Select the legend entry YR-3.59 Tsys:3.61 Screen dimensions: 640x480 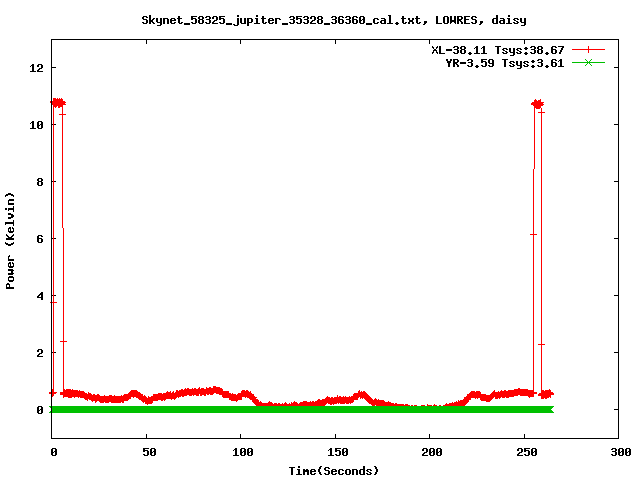(x=504, y=63)
